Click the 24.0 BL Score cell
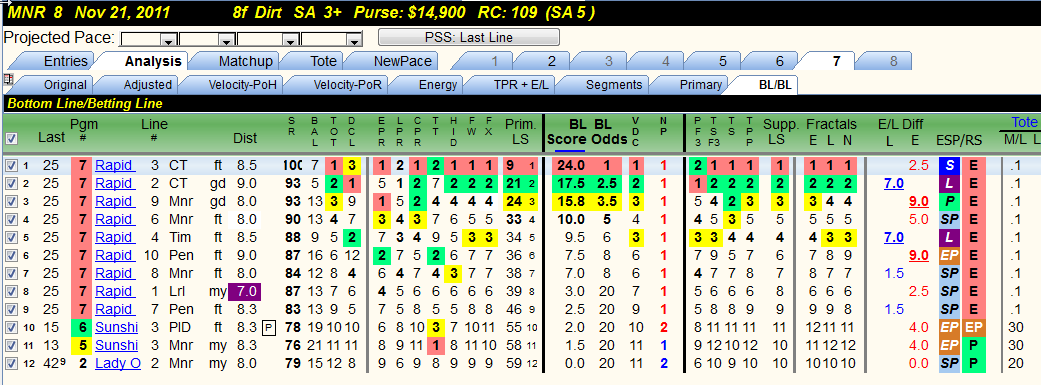 click(570, 166)
